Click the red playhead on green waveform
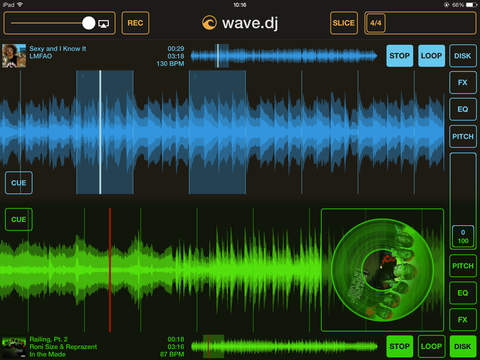Screen dimensions: 480x360 [x=110, y=270]
